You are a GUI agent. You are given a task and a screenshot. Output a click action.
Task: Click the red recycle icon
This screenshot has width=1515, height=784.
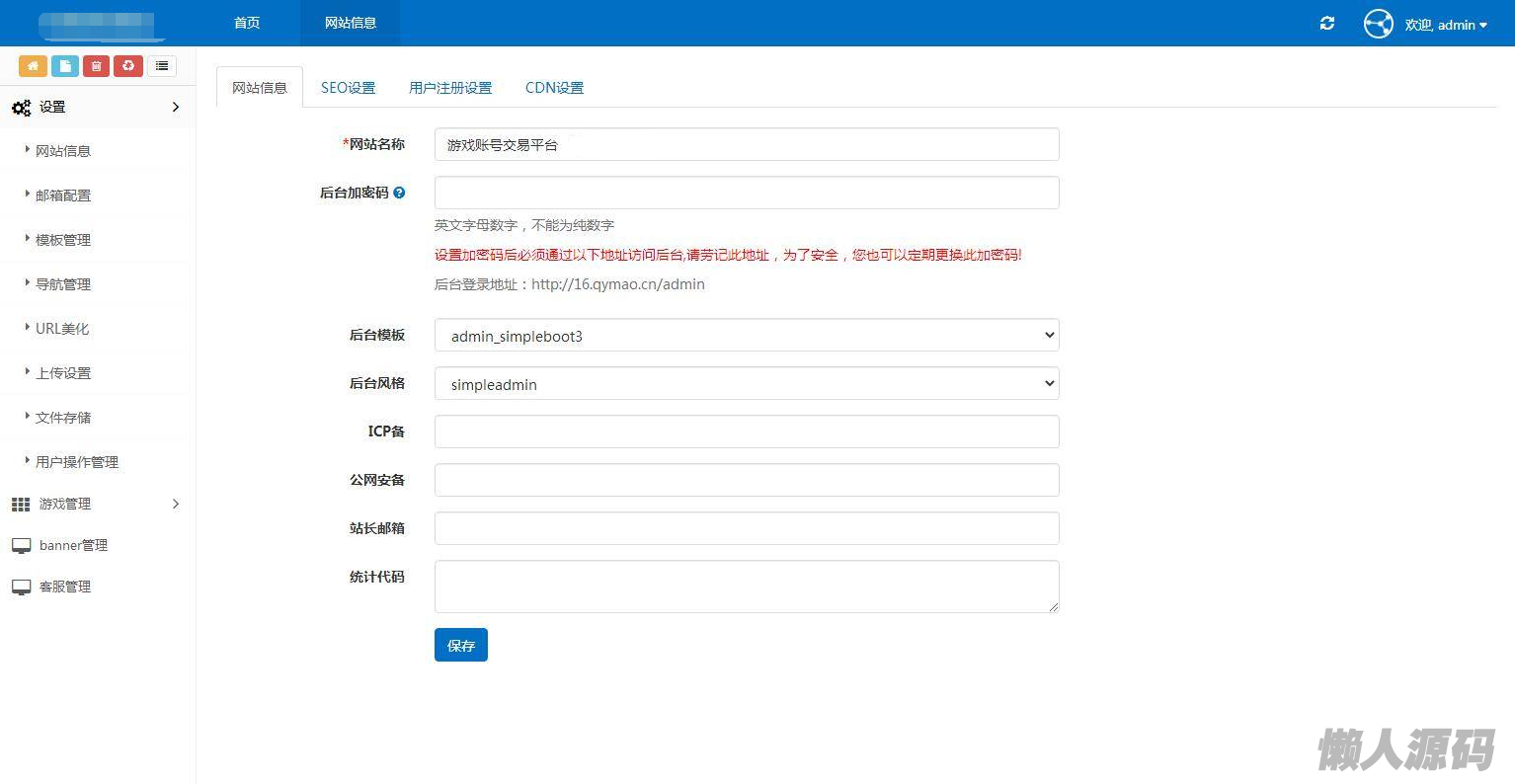pos(128,66)
